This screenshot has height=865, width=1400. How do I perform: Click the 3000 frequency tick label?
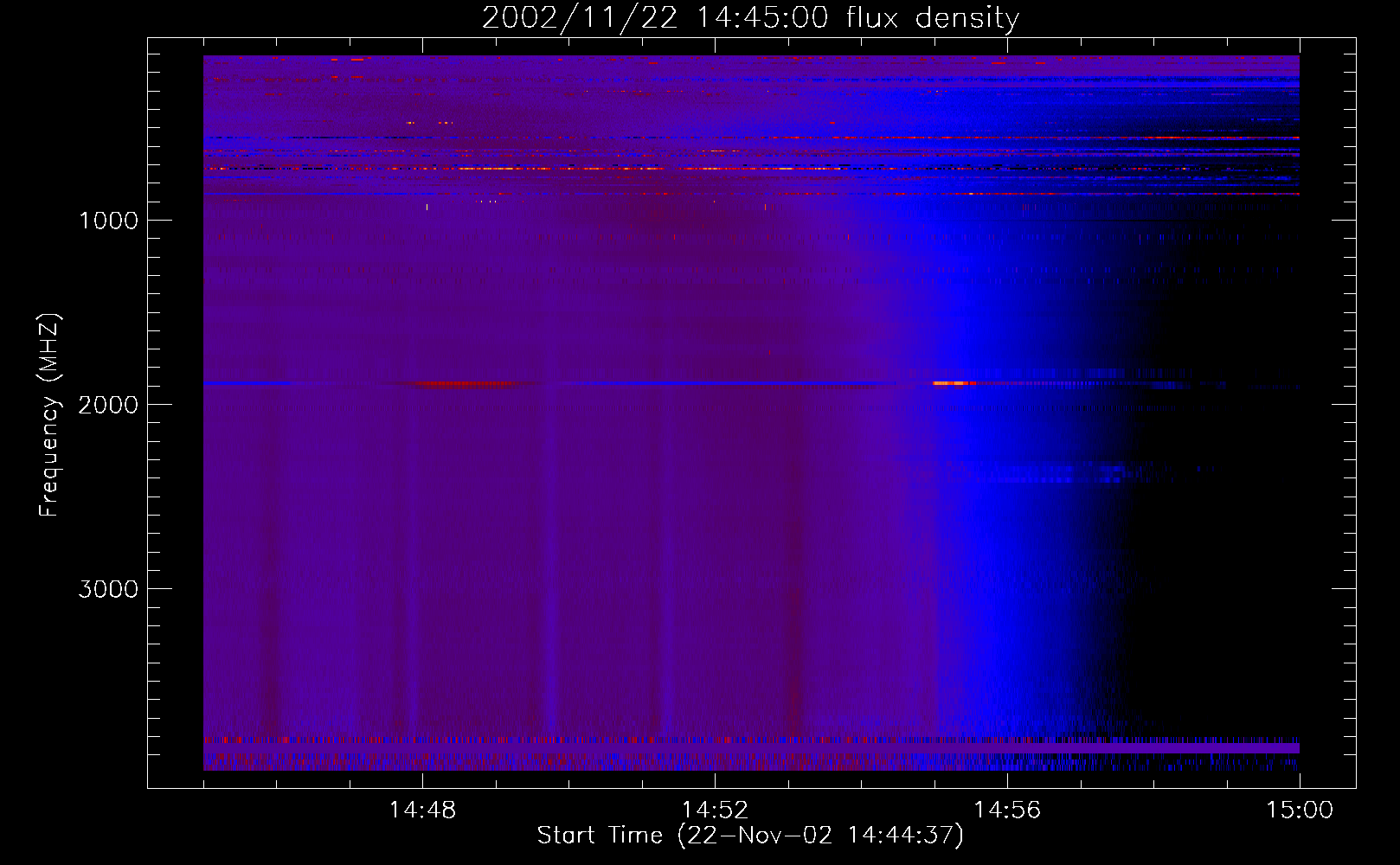pos(108,589)
